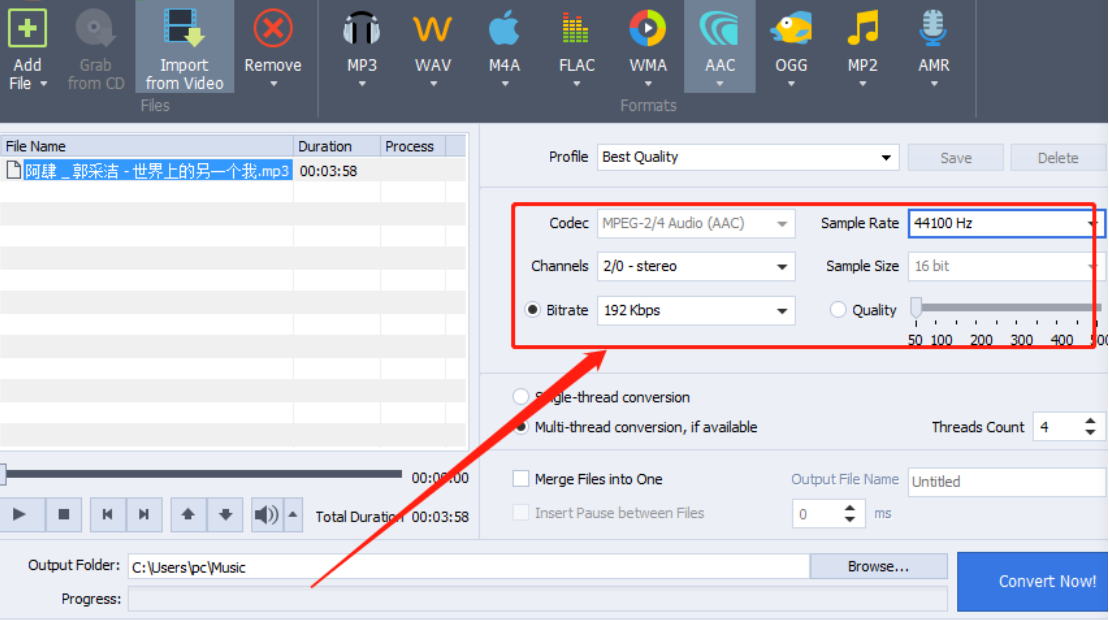Image resolution: width=1109 pixels, height=620 pixels.
Task: Enable Merge Files into One checkbox
Action: 521,479
